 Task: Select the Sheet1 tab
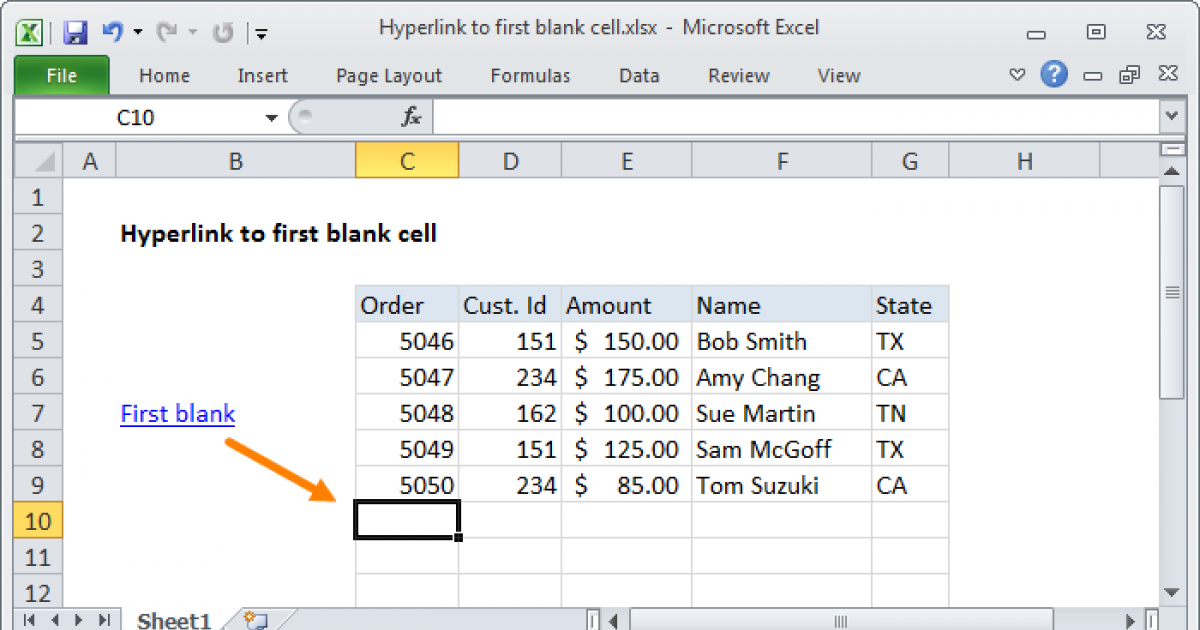pos(173,620)
